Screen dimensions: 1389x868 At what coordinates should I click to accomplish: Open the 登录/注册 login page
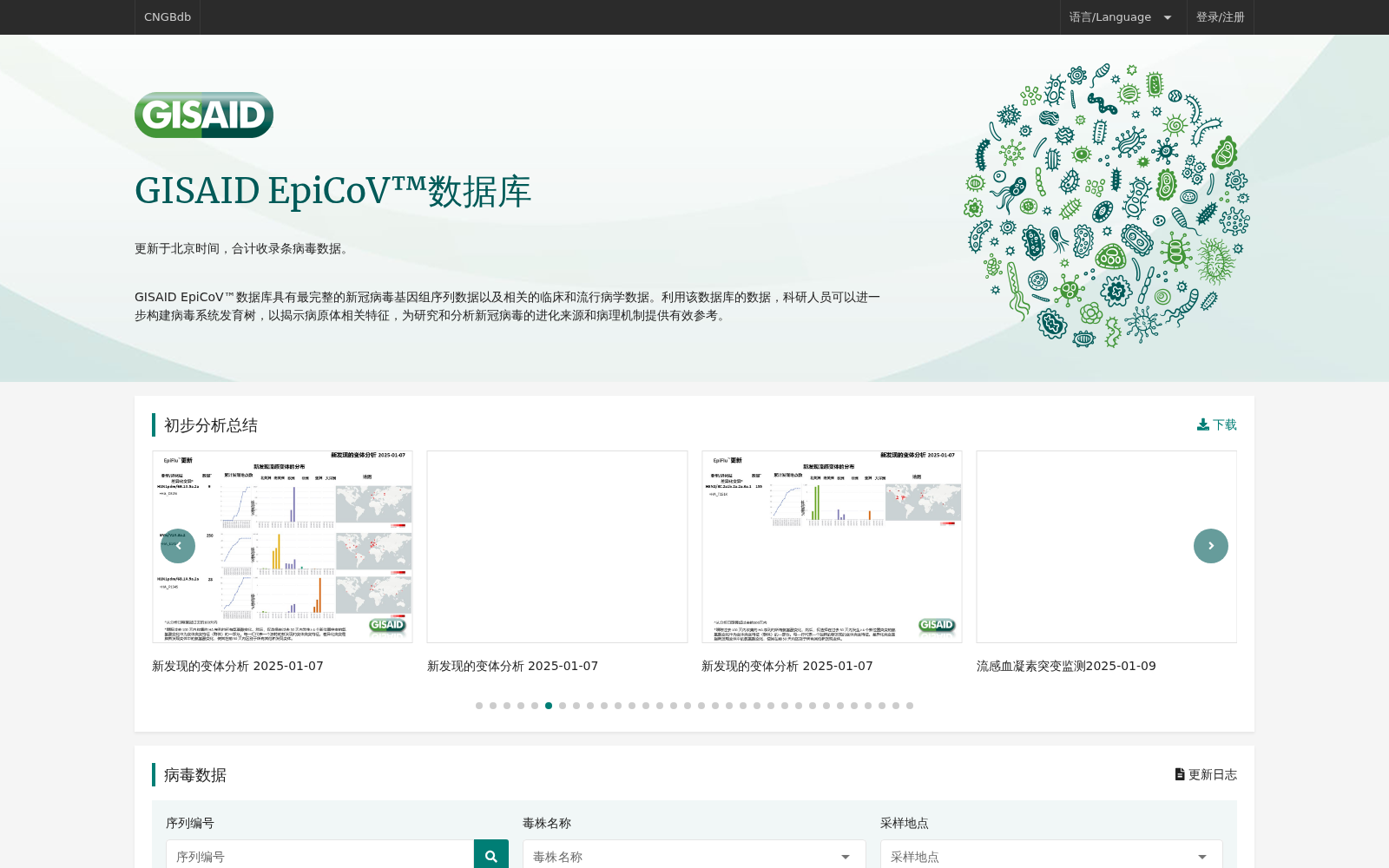[1220, 17]
